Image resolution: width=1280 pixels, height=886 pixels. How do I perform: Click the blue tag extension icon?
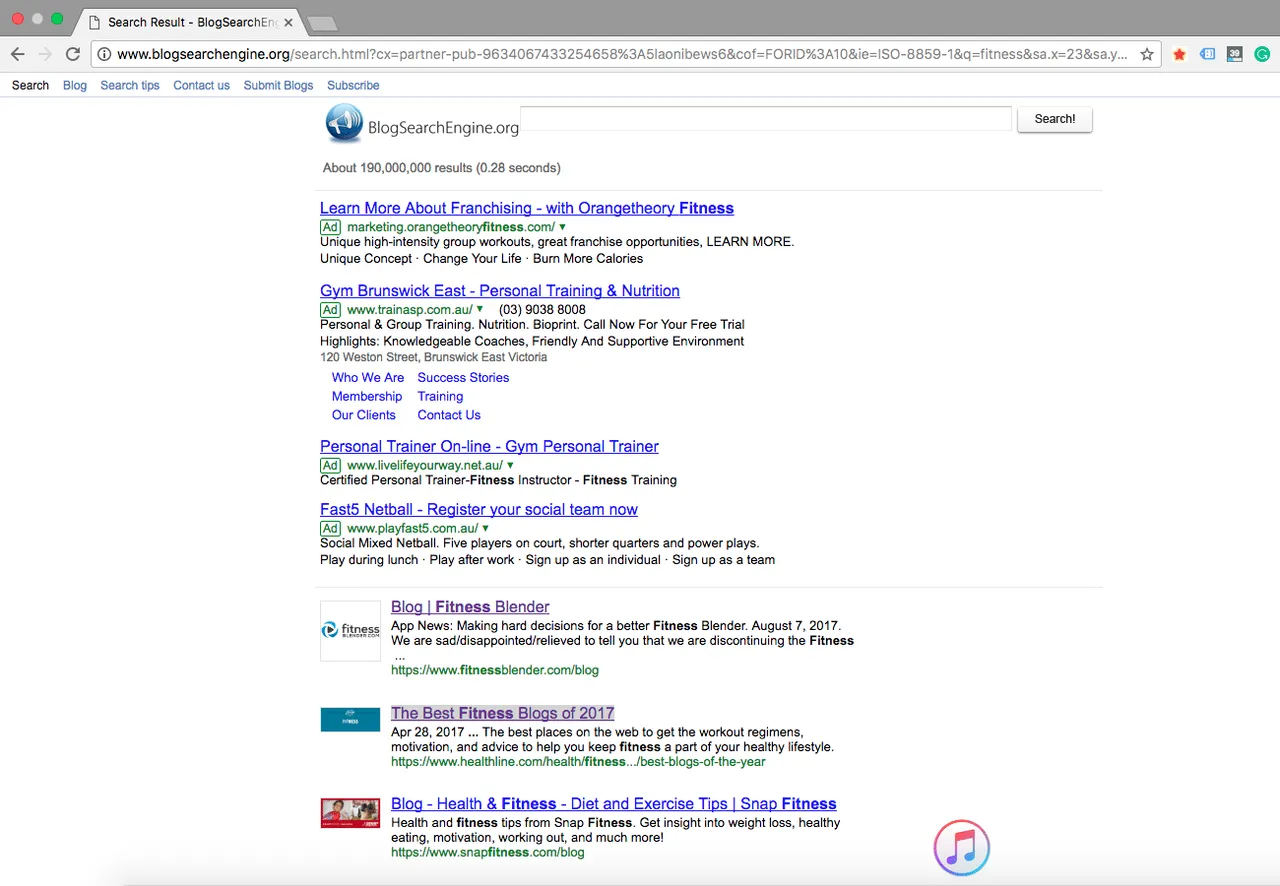point(1207,54)
